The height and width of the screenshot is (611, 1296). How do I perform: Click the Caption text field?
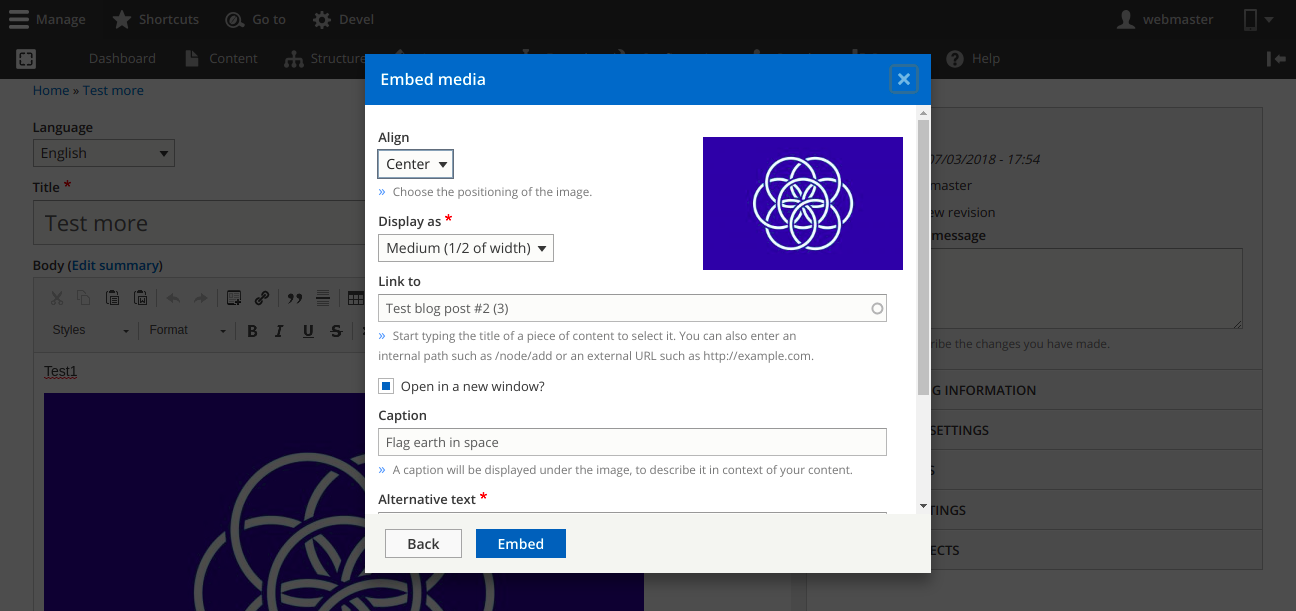pos(632,442)
